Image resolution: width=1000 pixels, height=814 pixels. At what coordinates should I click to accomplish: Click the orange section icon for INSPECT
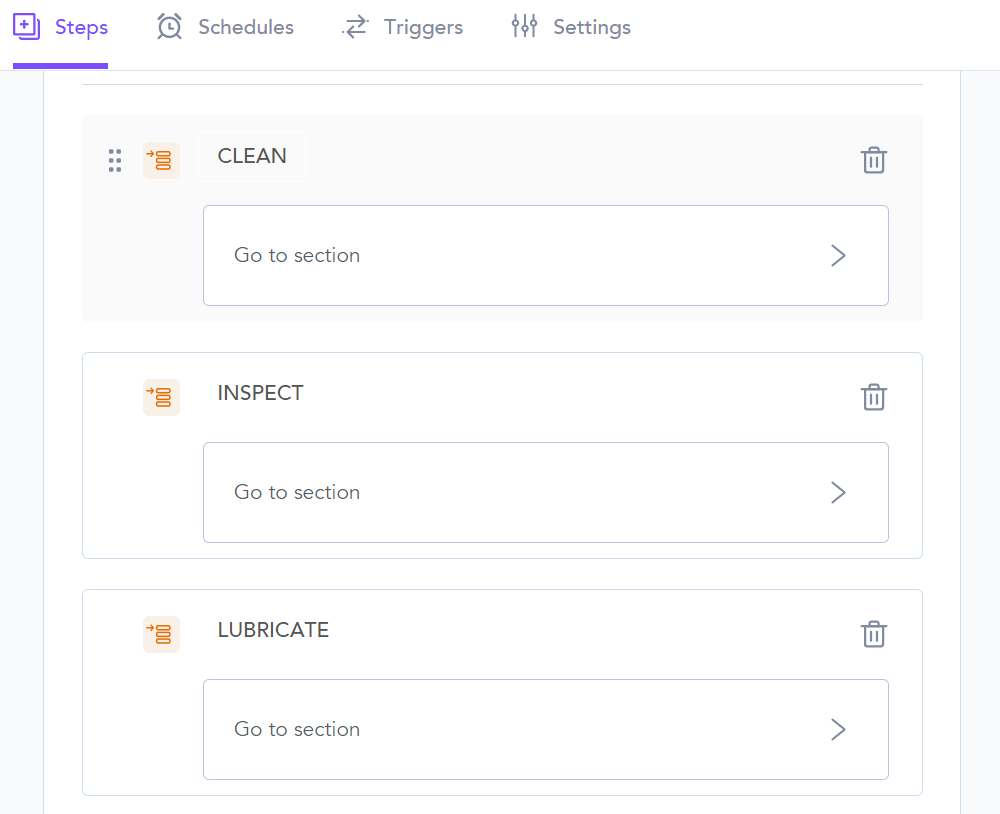161,397
